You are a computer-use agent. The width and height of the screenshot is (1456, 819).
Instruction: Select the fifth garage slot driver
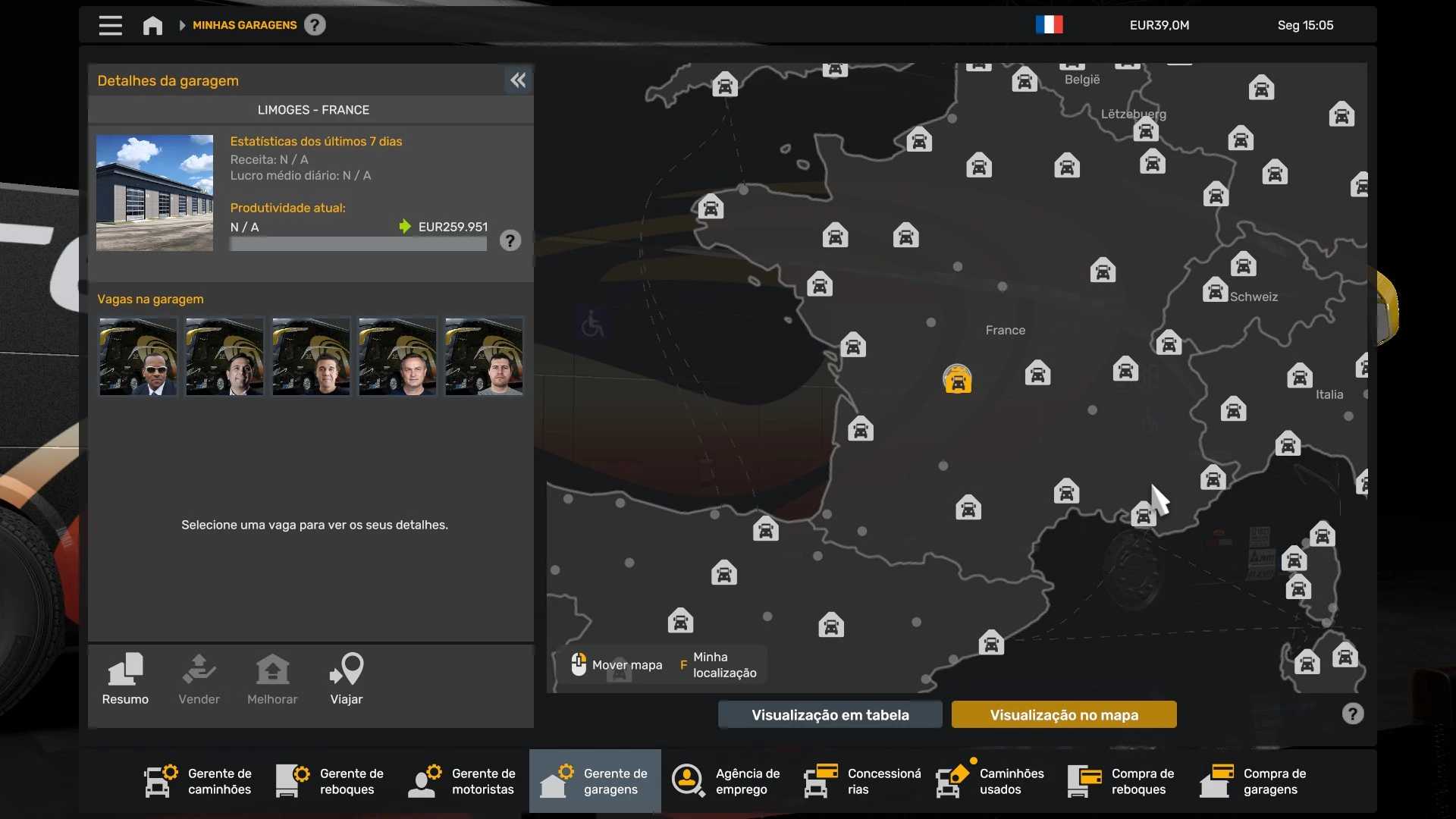pyautogui.click(x=484, y=356)
